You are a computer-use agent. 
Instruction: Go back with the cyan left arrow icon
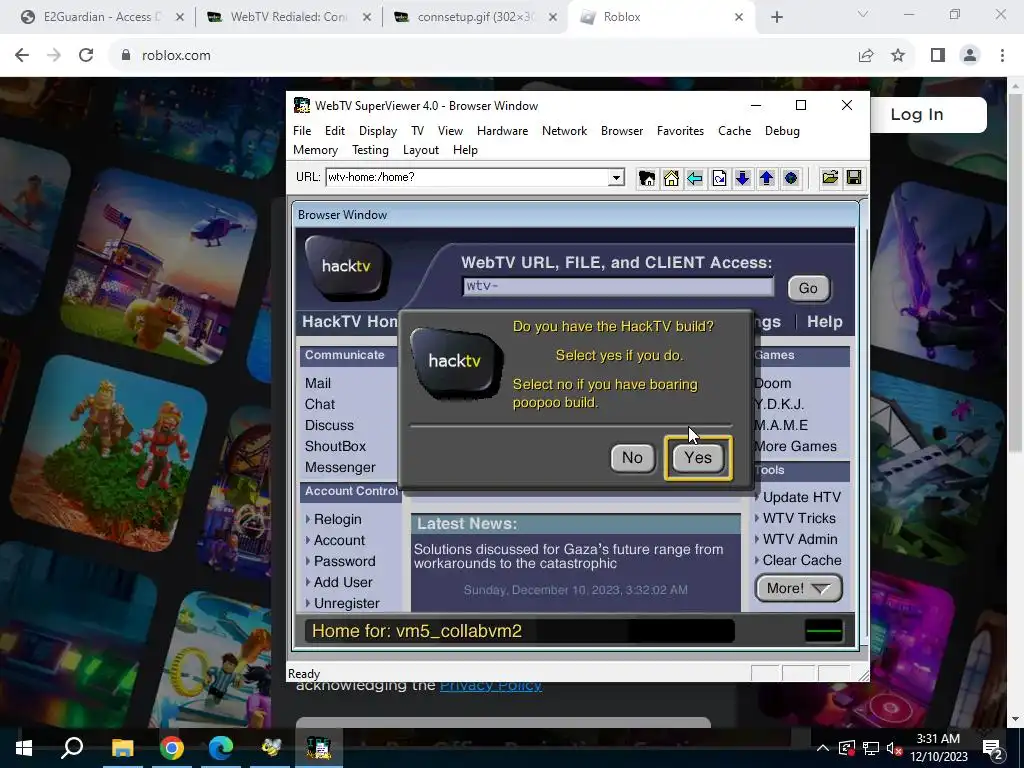[x=695, y=178]
